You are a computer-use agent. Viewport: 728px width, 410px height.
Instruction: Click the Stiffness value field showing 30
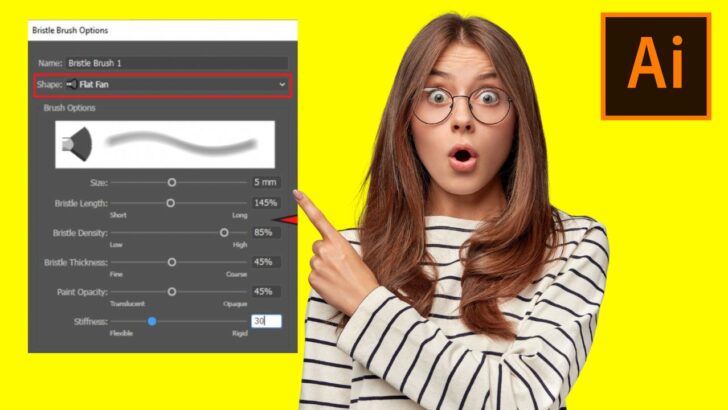click(266, 321)
